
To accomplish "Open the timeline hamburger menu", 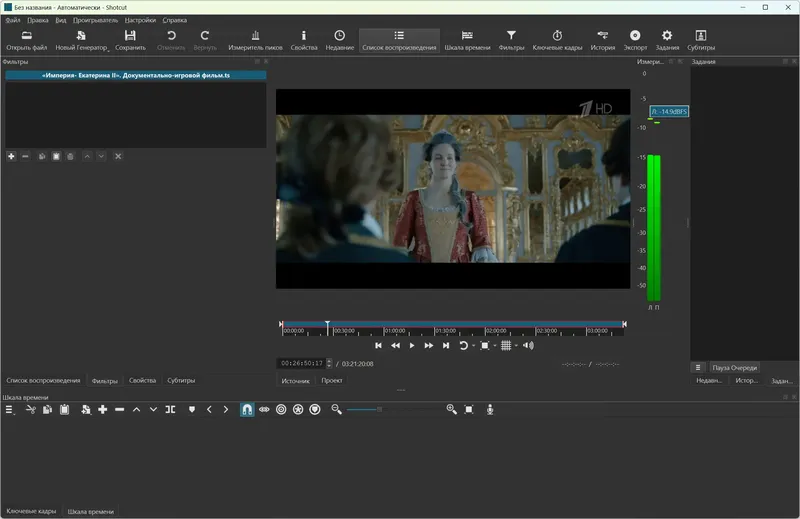I will coord(10,409).
